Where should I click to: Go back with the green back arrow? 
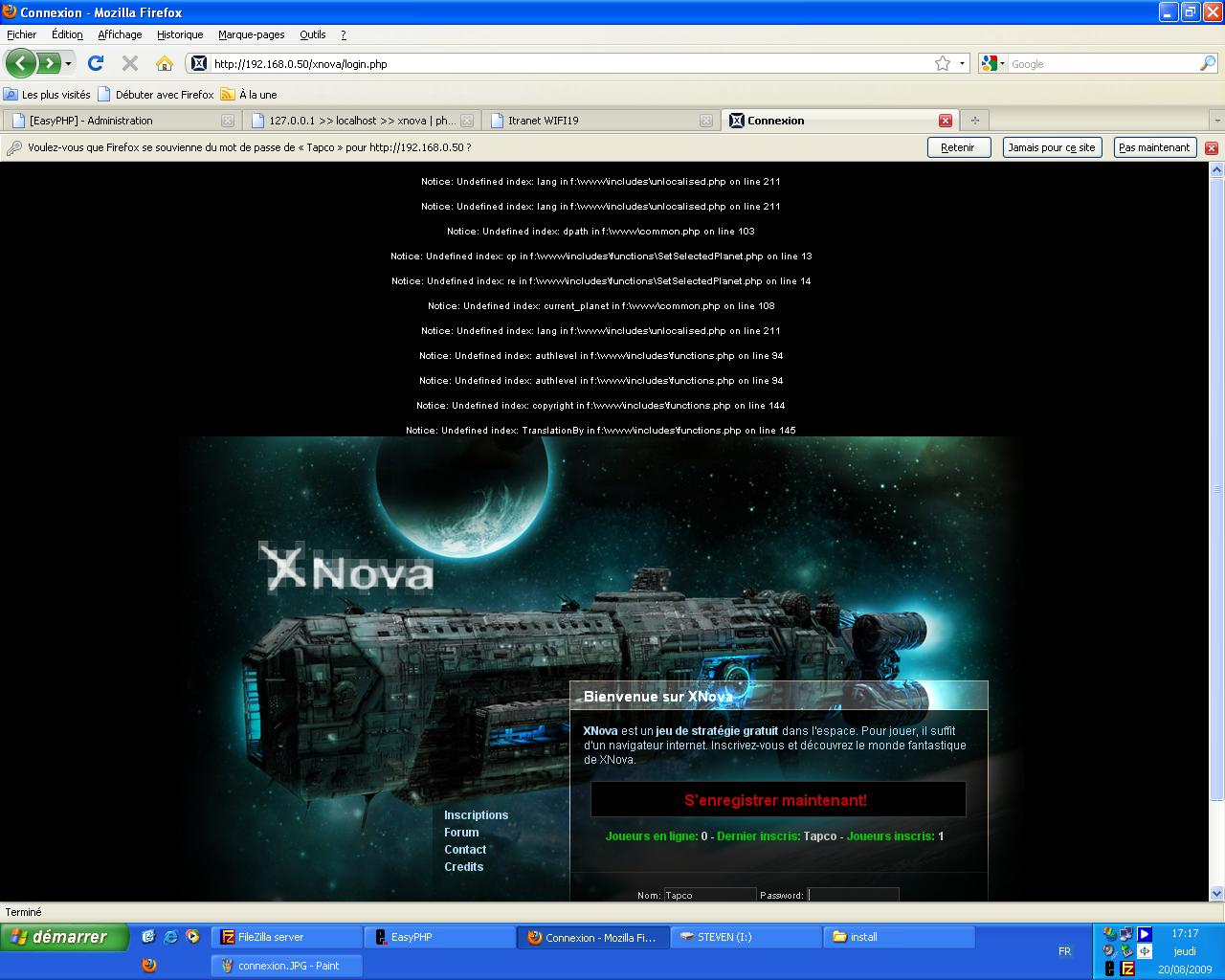(21, 63)
